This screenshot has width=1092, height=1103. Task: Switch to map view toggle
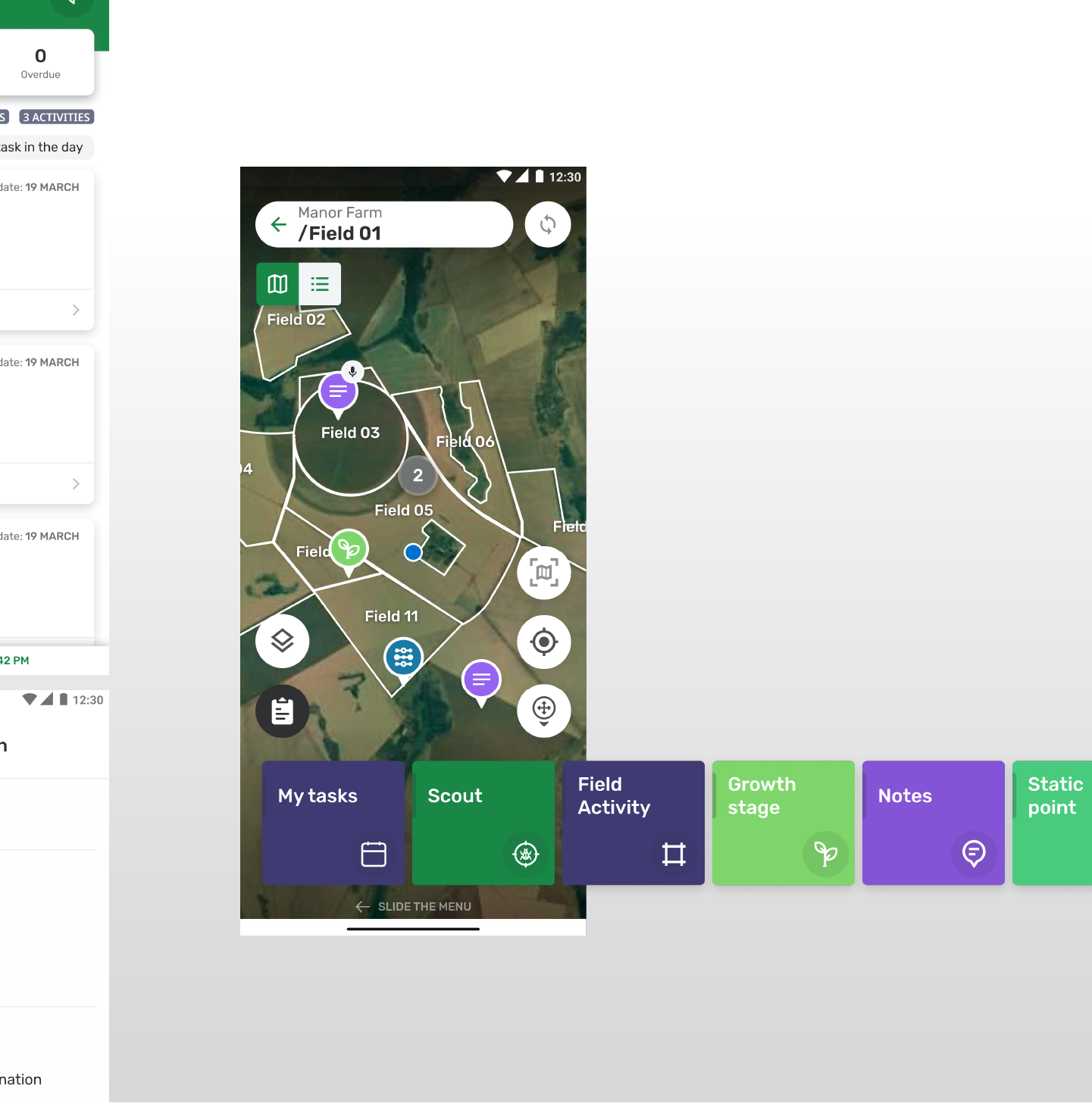(277, 284)
